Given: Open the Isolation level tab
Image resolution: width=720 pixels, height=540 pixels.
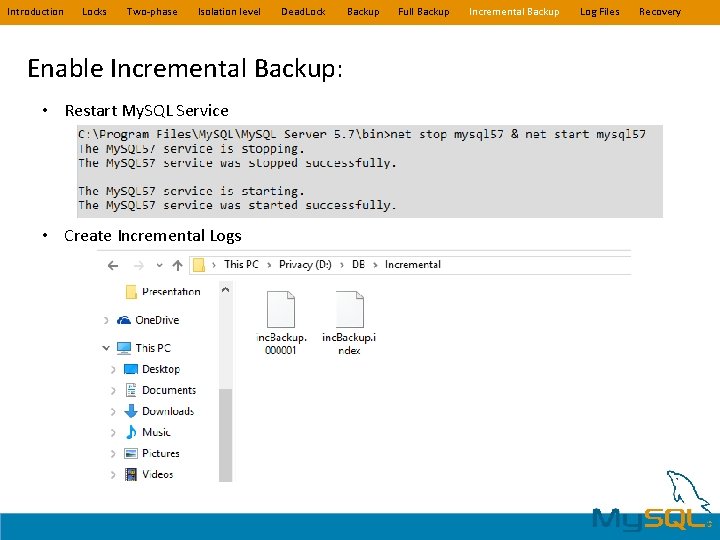Looking at the screenshot, I should pos(229,11).
